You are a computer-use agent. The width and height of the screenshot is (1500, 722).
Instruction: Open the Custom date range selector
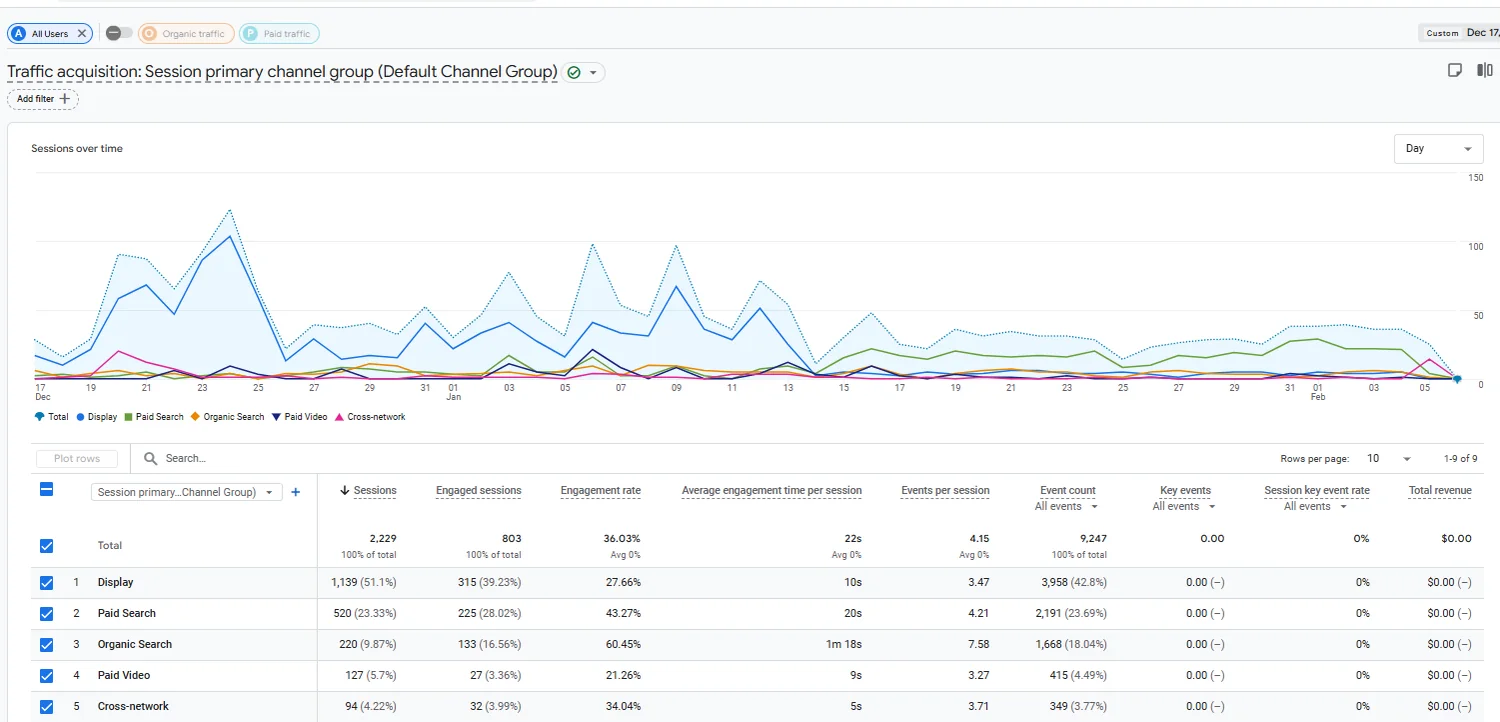point(1459,33)
